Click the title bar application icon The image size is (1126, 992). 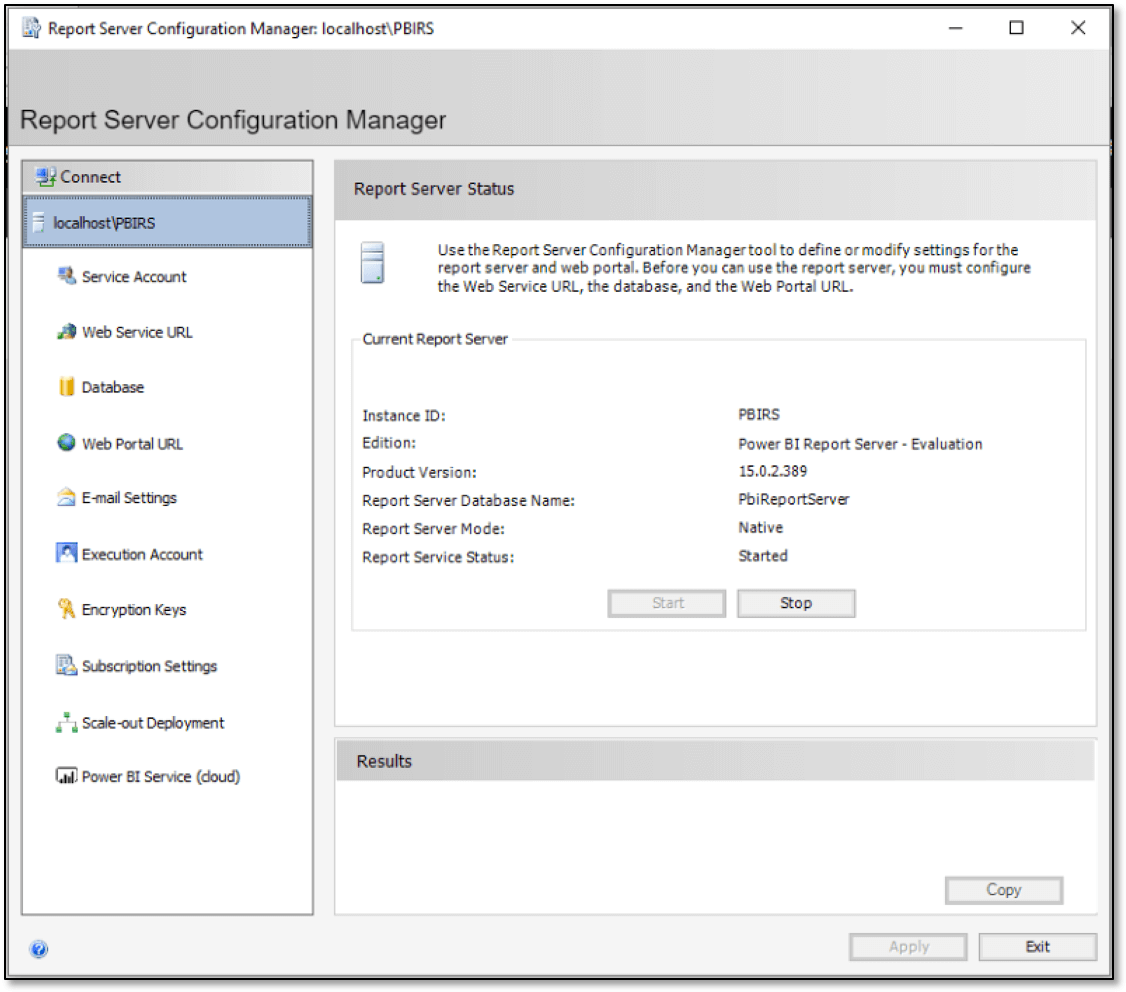pos(31,28)
